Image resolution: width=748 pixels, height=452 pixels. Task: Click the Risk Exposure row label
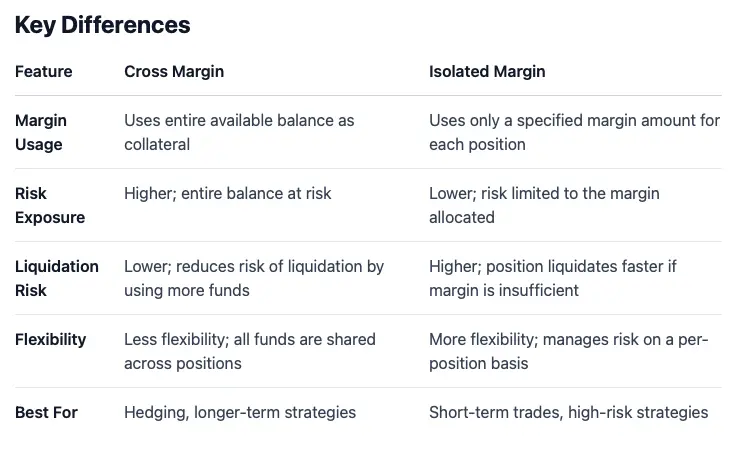click(50, 205)
